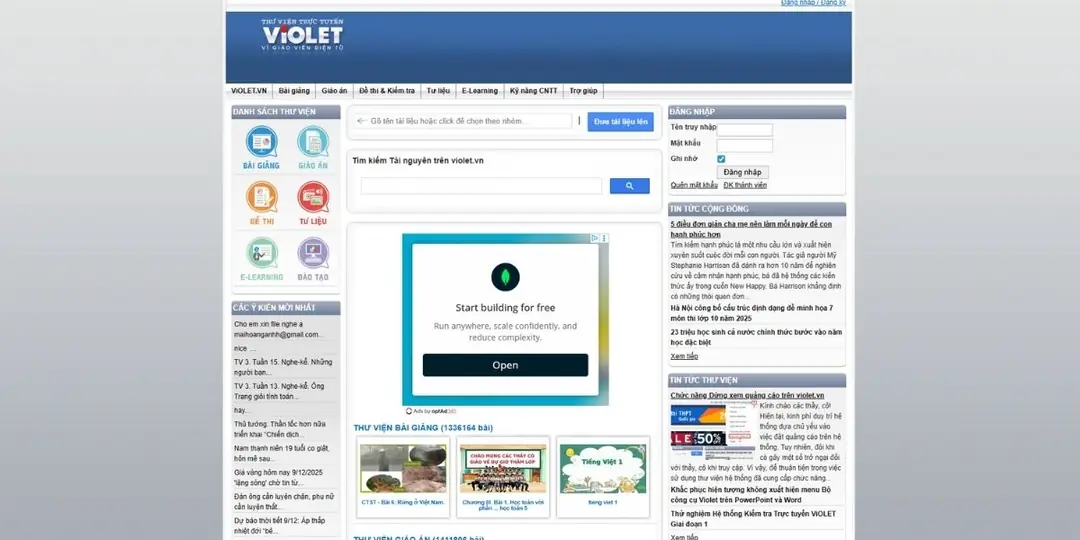Open the E-Learning menu tab

coord(479,91)
